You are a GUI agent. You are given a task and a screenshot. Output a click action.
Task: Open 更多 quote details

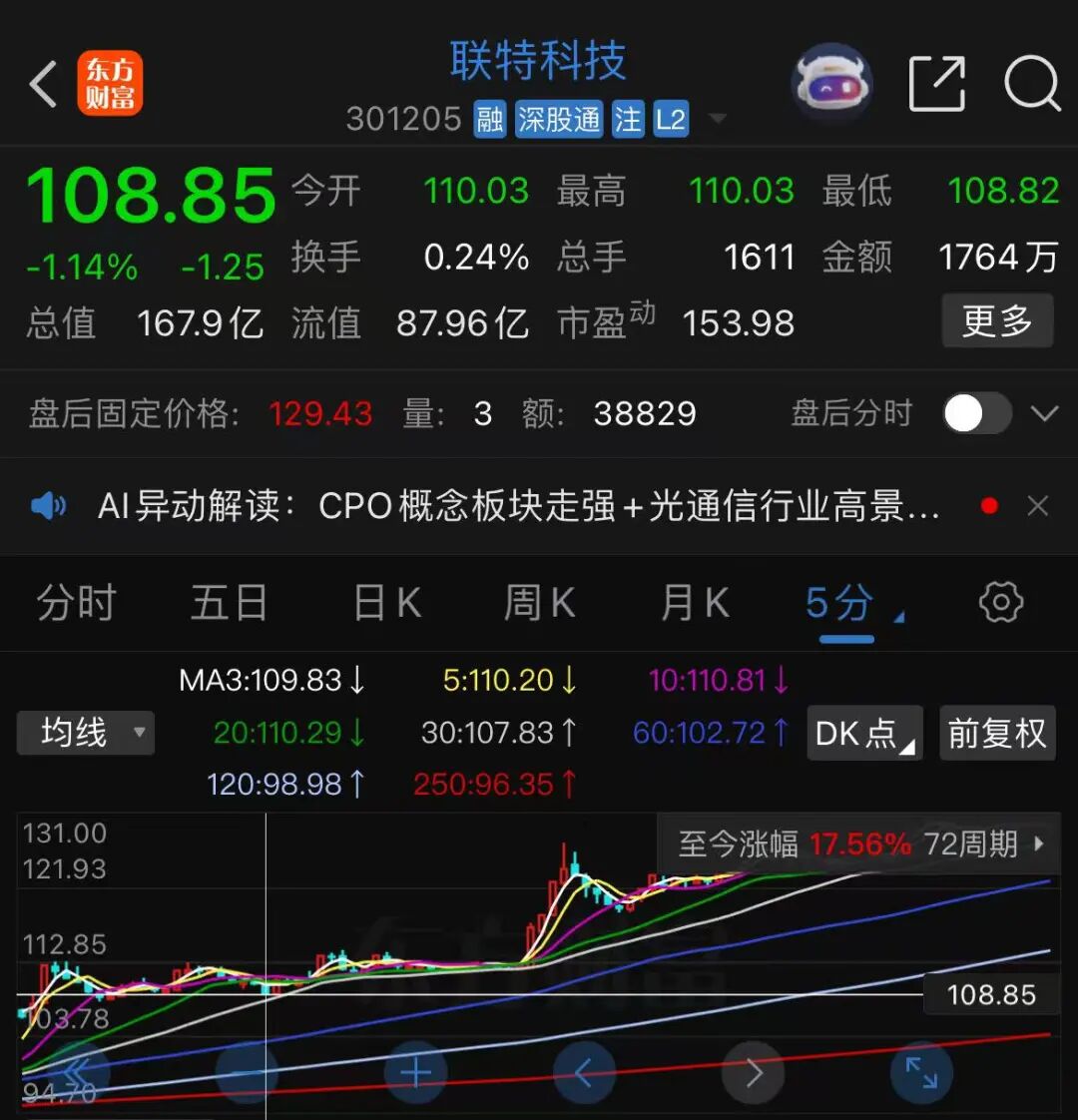[997, 320]
